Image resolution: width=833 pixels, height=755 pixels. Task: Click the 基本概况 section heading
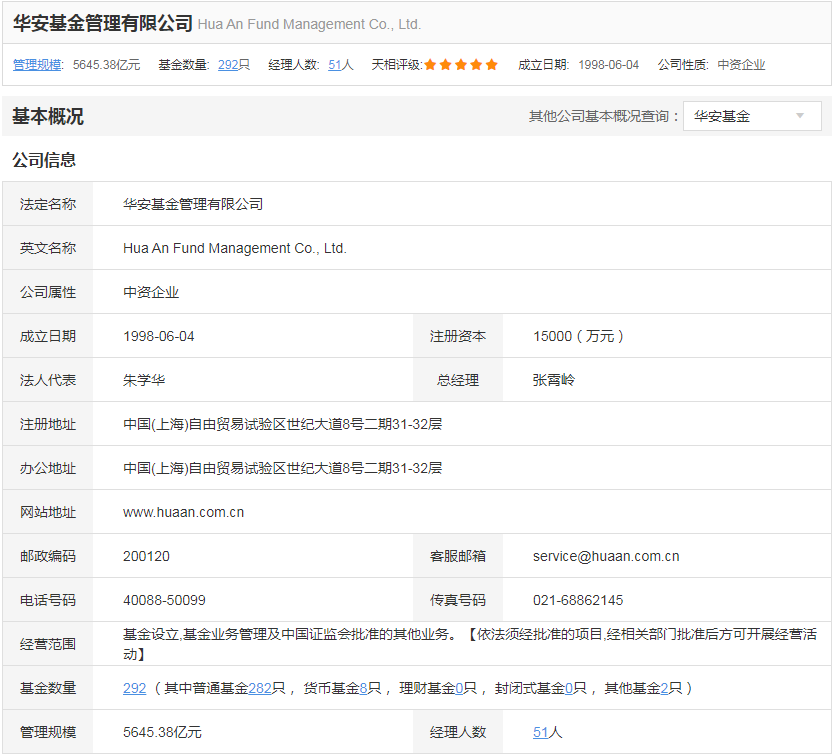[48, 117]
